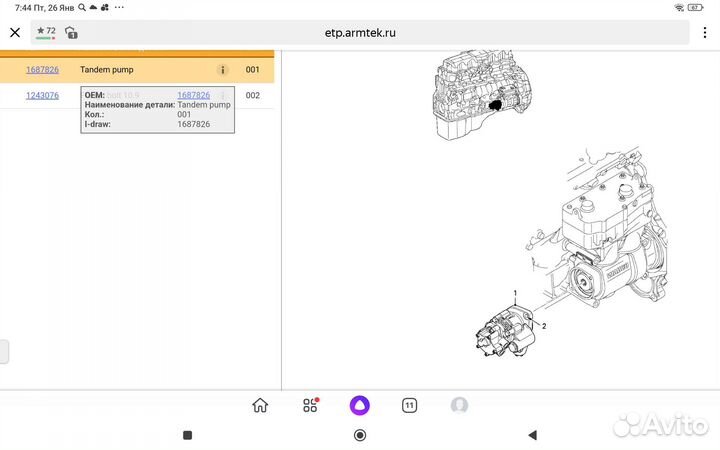
Task: Open the star rating 72 badge
Action: (46, 32)
